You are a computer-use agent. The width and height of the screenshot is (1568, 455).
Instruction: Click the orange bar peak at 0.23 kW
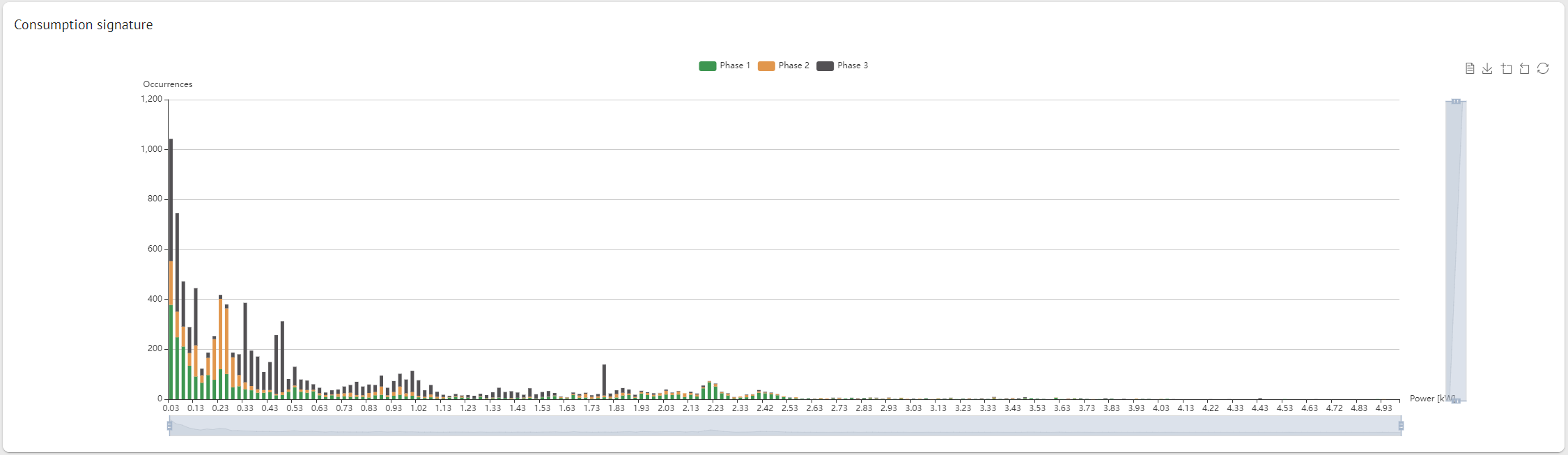tap(220, 334)
